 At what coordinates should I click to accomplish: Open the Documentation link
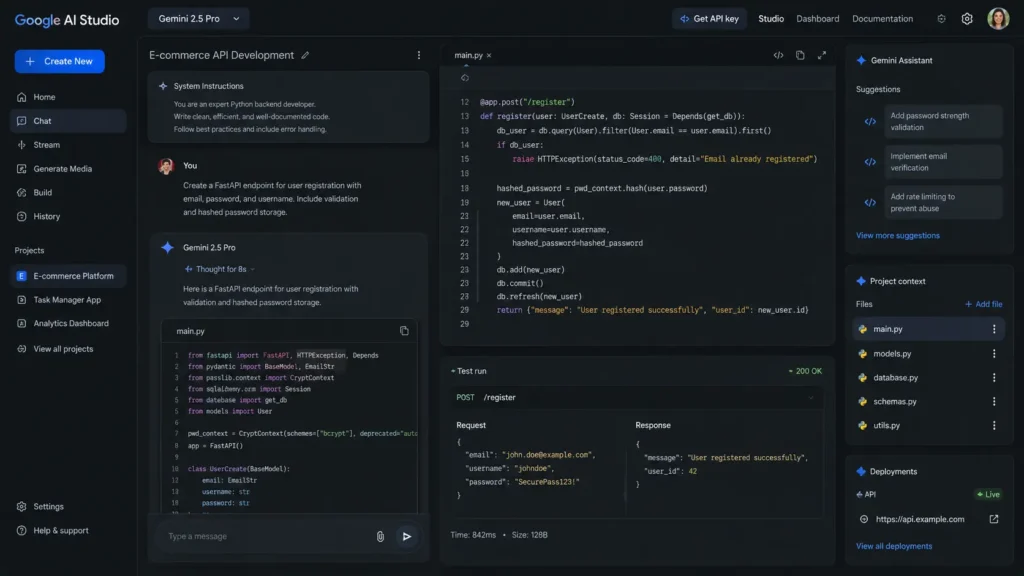click(882, 19)
